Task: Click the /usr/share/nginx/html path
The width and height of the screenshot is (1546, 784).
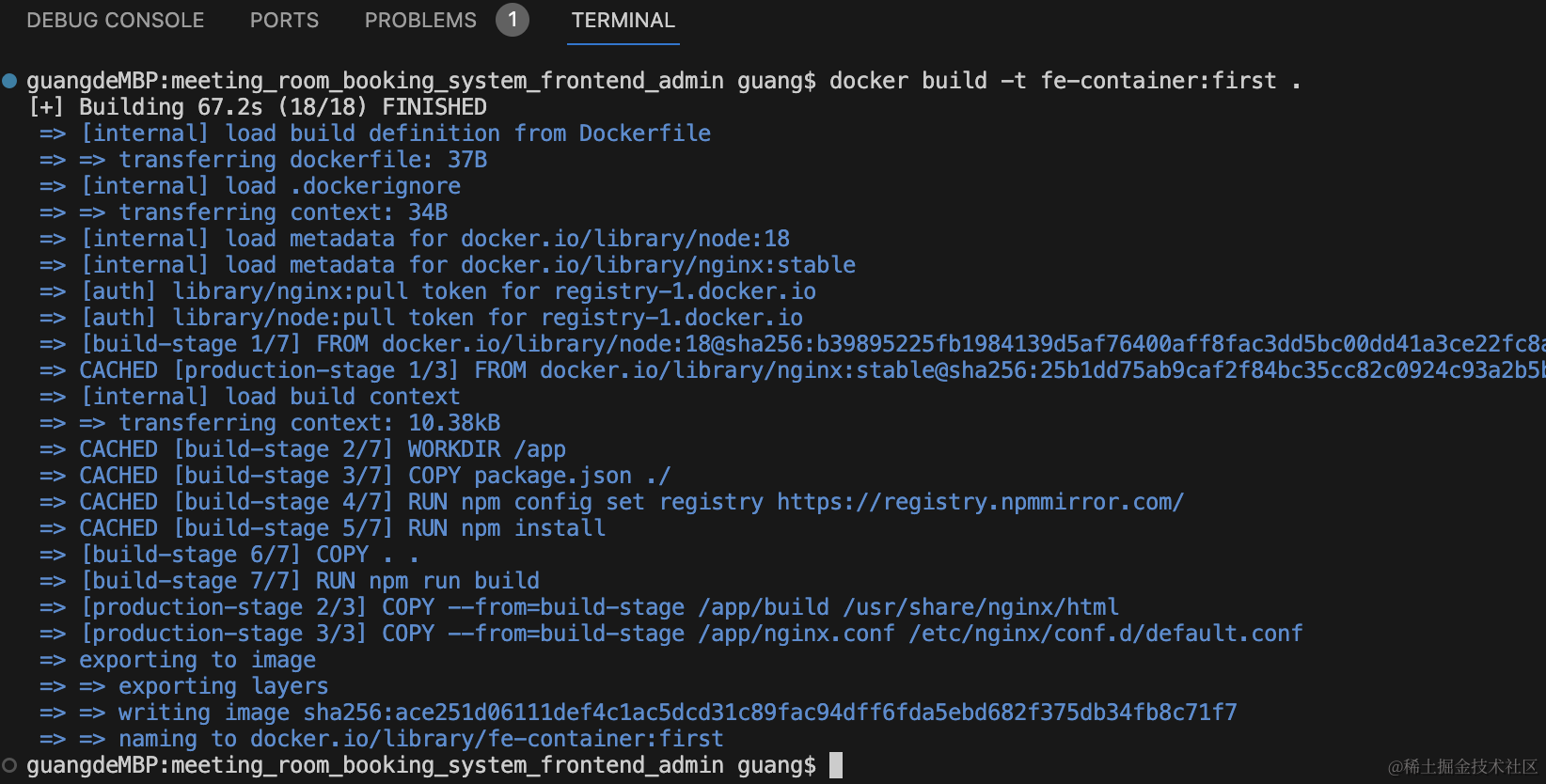Action: (x=981, y=607)
